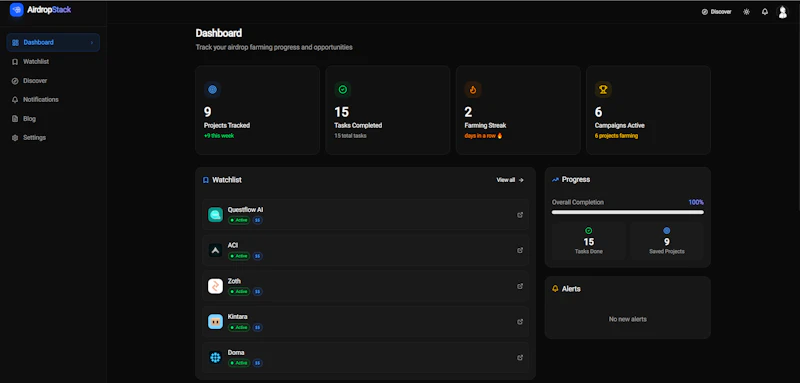Viewport: 800px width, 383px height.
Task: Click the Blog document icon in sidebar
Action: pyautogui.click(x=15, y=119)
